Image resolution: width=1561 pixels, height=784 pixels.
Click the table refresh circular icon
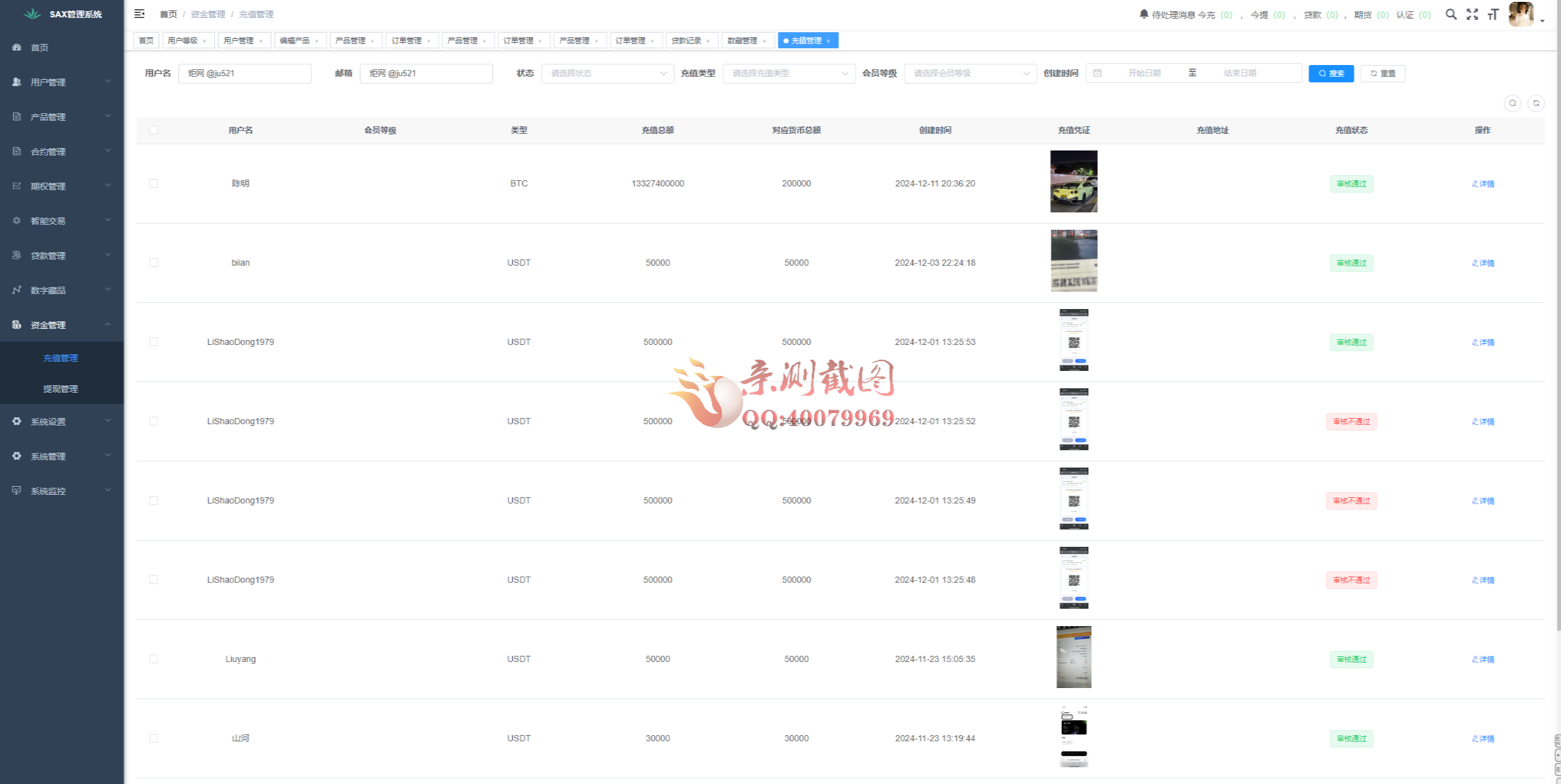tap(1536, 103)
